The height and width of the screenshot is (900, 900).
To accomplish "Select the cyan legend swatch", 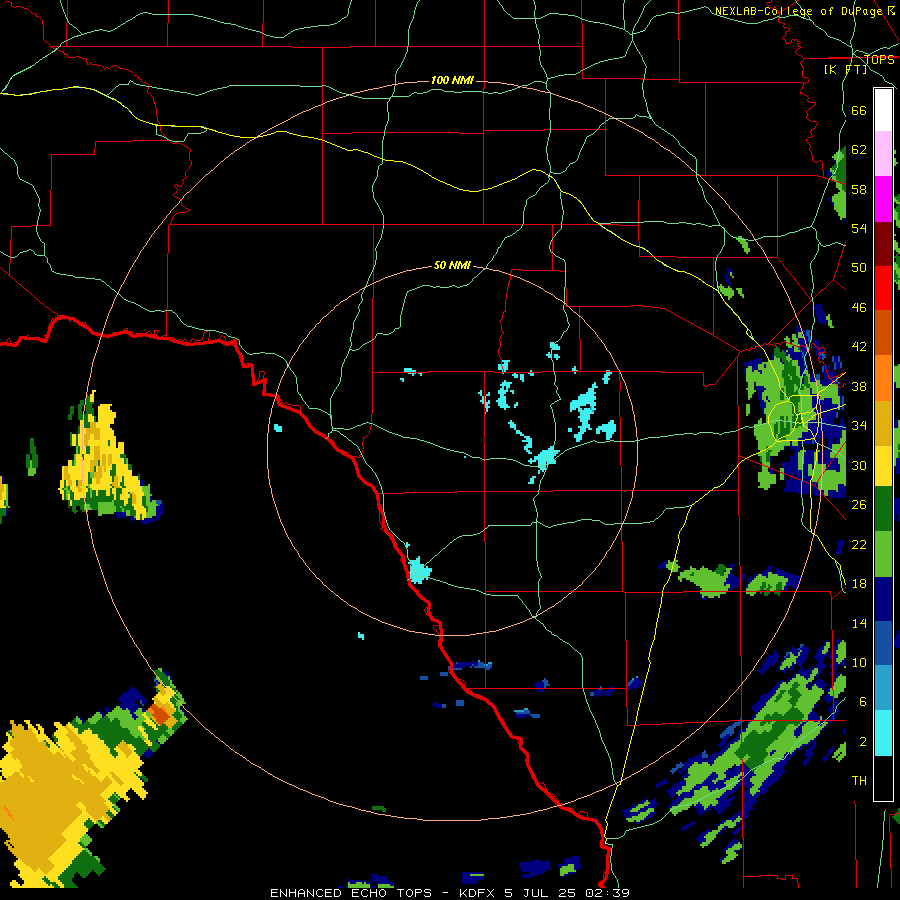I will click(x=883, y=733).
